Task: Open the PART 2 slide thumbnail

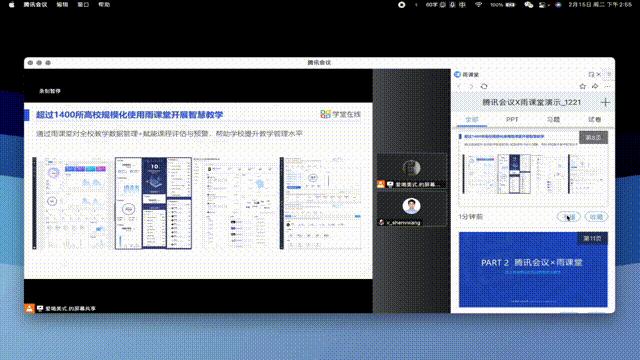Action: pos(533,269)
